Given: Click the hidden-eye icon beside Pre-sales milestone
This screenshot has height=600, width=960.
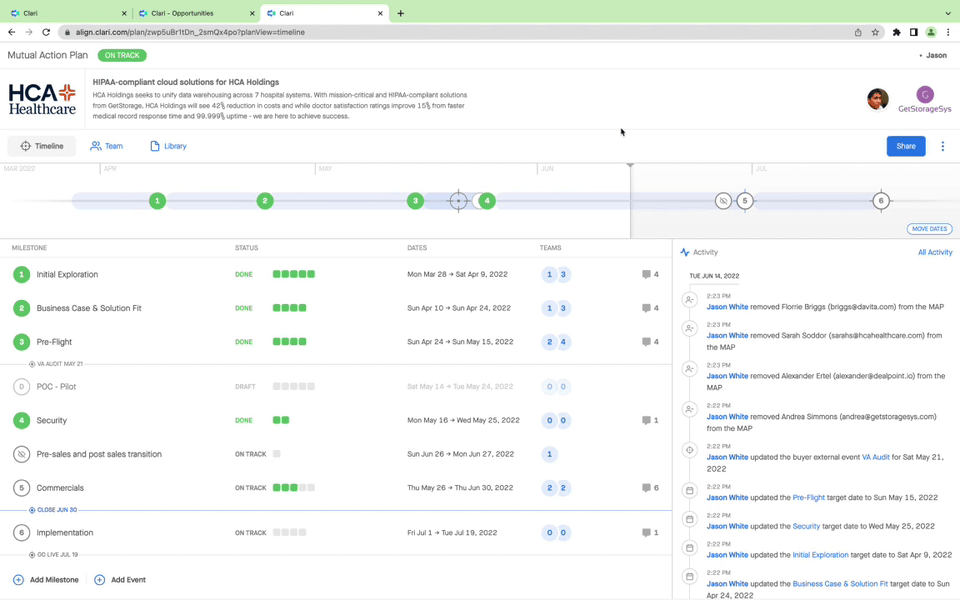Looking at the screenshot, I should point(21,454).
